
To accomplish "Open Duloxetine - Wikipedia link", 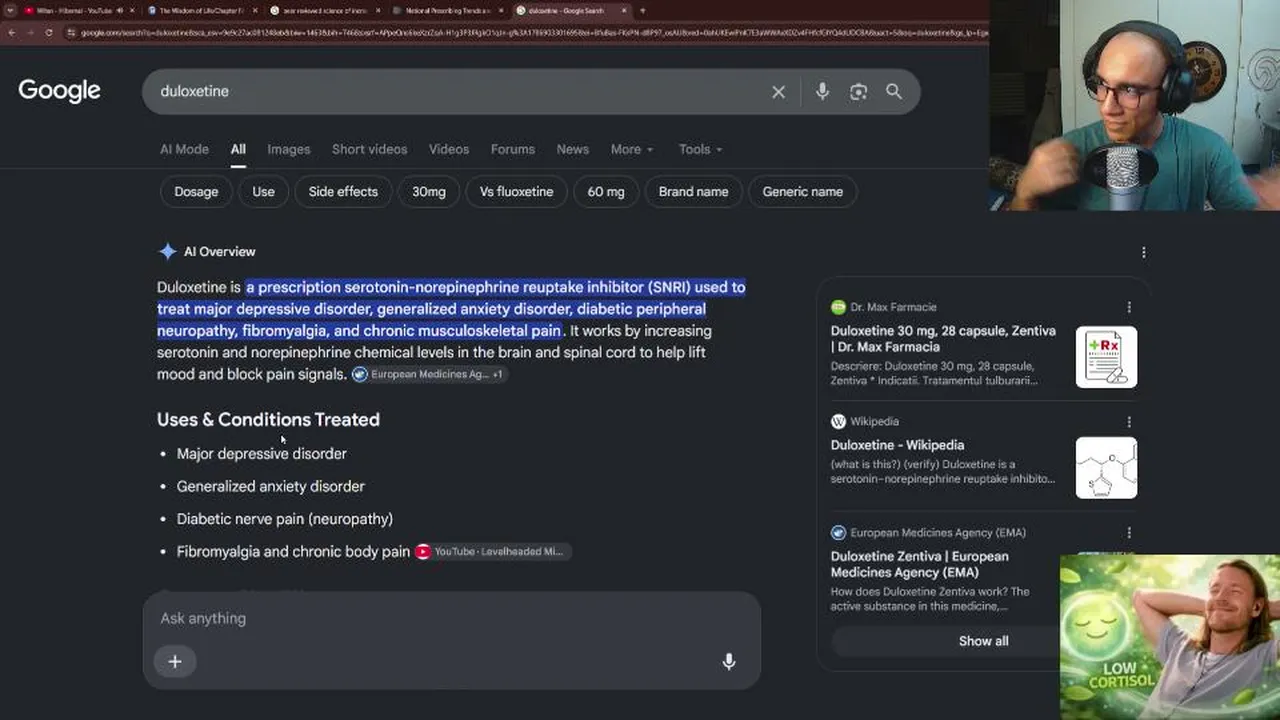I will [x=897, y=445].
